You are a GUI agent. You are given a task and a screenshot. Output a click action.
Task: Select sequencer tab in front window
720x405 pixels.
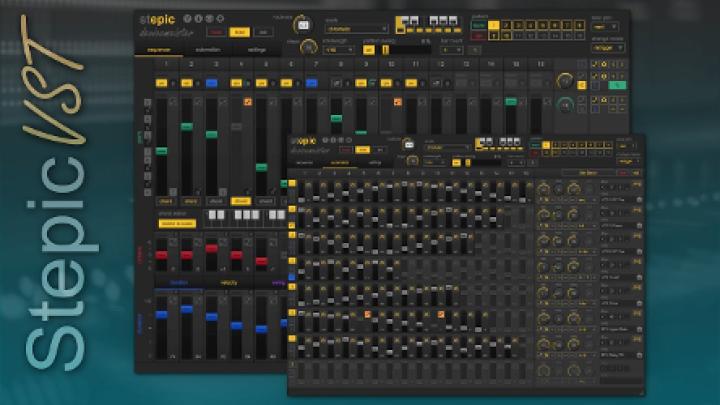point(304,163)
